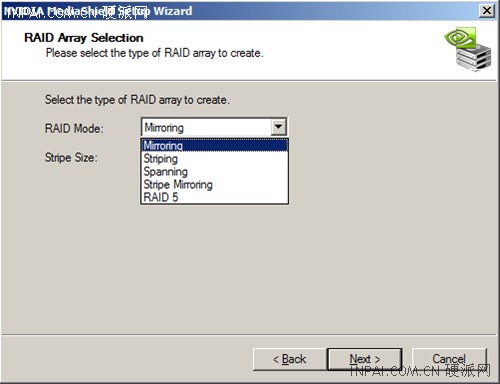Screen dimensions: 500x384
Task: Click the RAID Mode label
Action: 74,128
